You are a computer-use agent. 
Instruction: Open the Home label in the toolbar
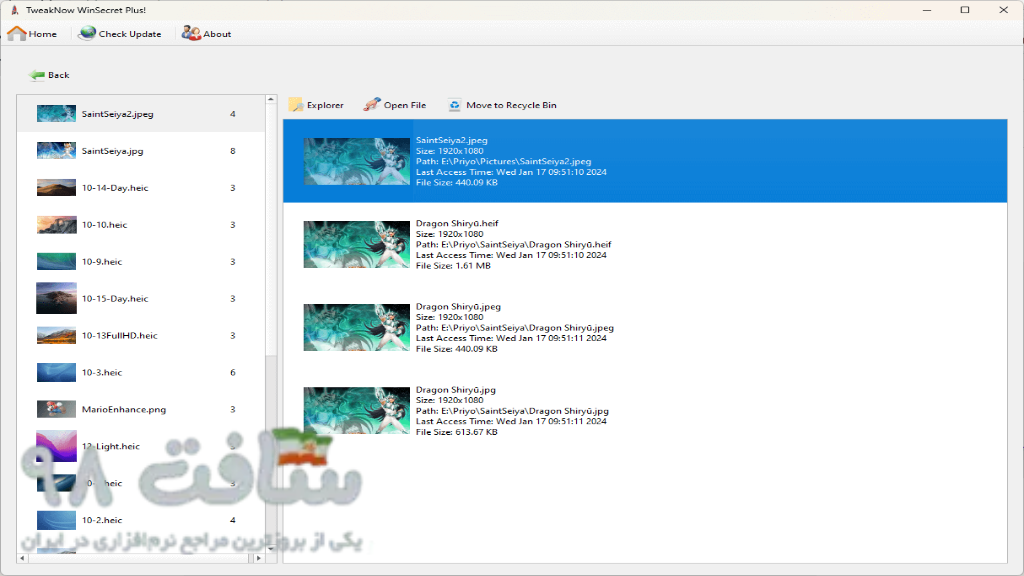(42, 34)
